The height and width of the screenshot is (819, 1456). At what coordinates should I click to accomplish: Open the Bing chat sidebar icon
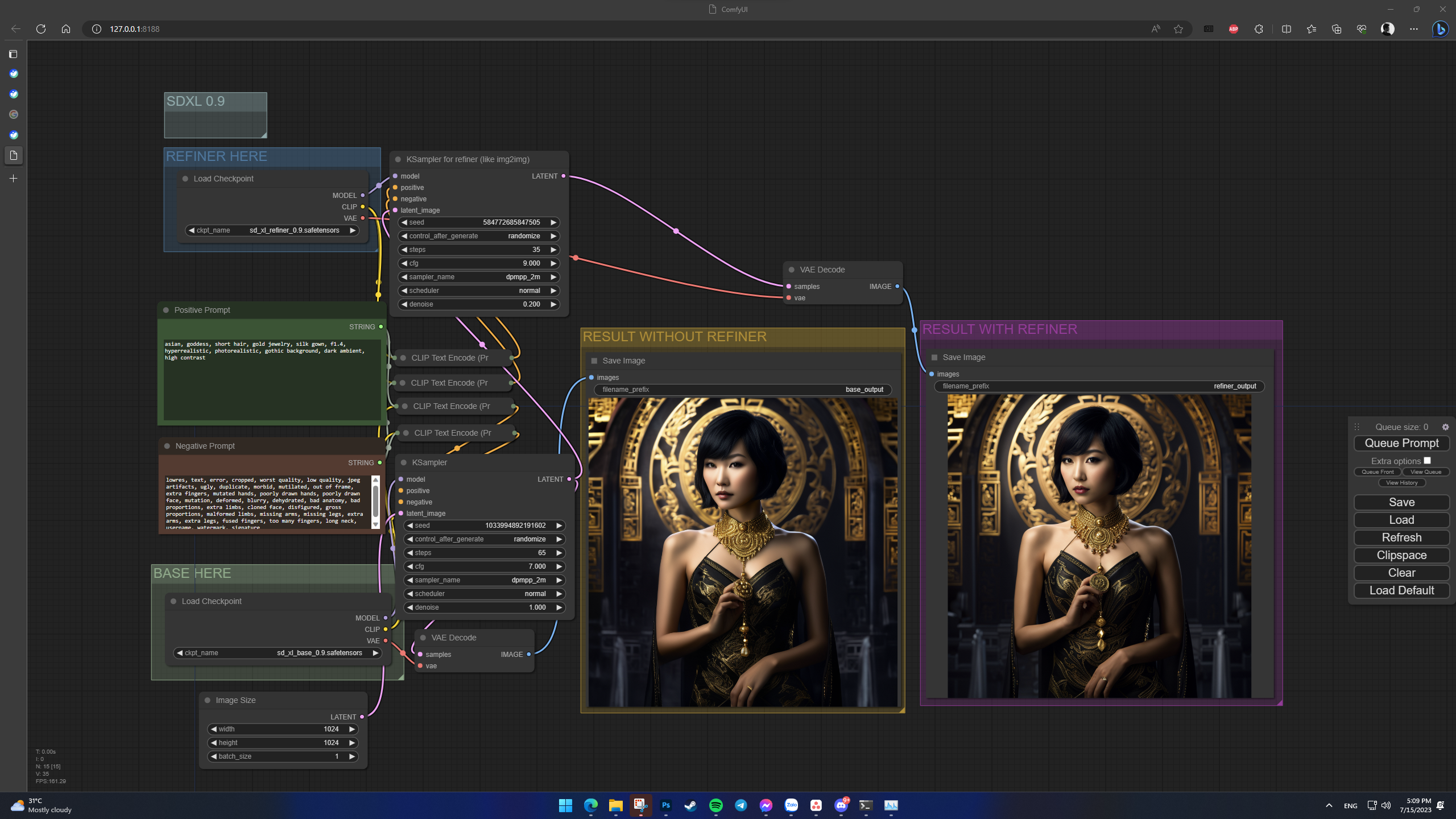tap(1440, 29)
